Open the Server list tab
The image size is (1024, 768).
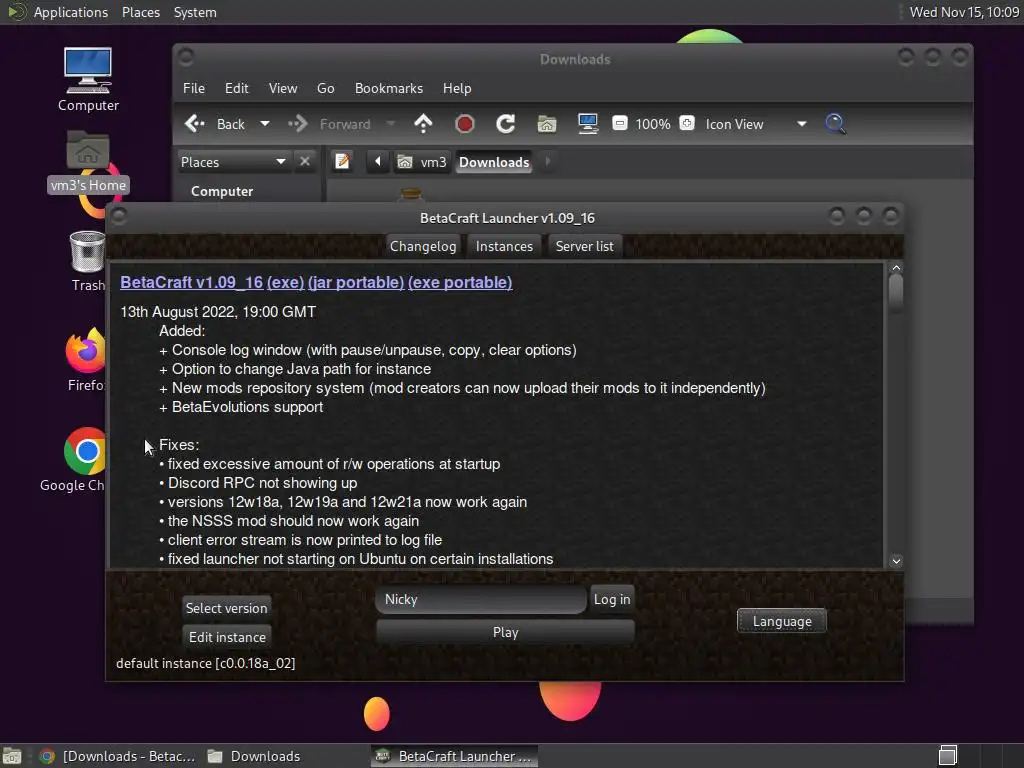(x=584, y=246)
